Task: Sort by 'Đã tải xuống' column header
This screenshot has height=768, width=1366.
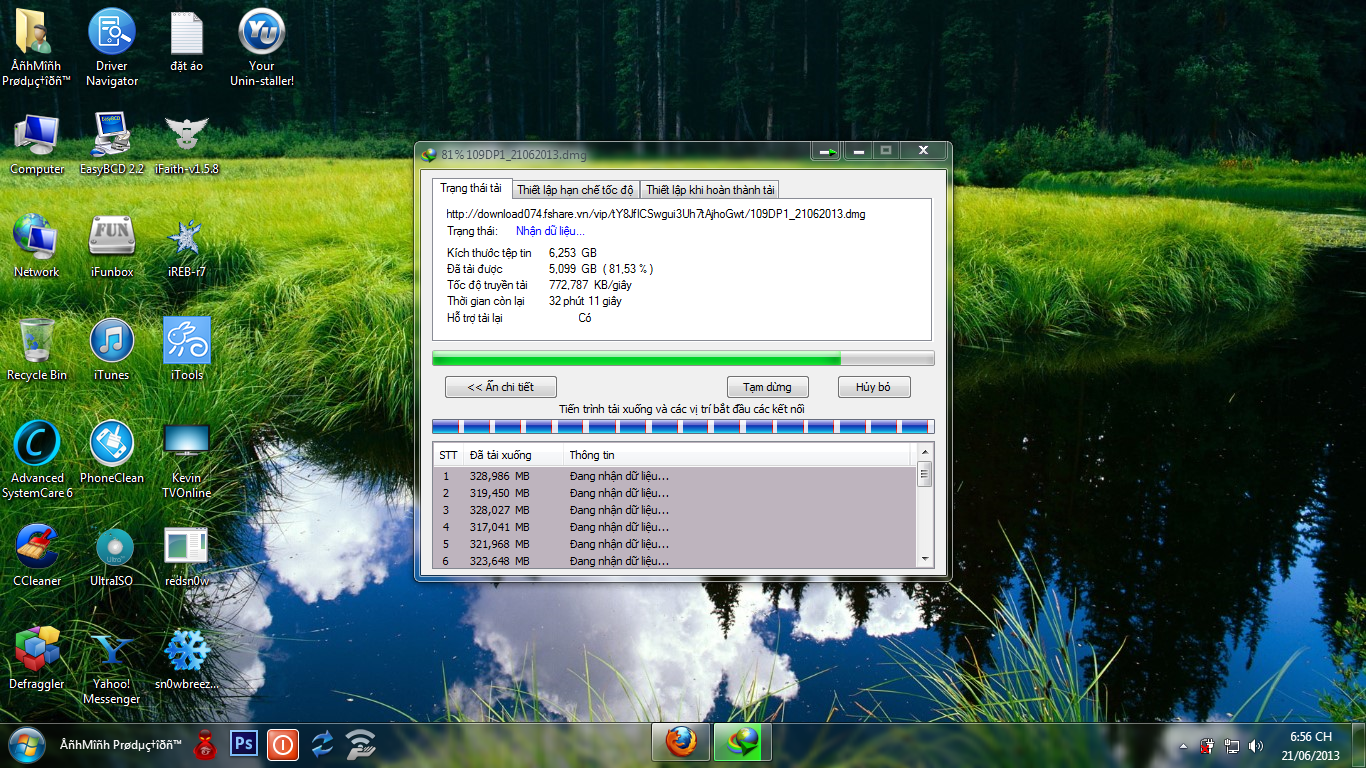Action: click(x=513, y=455)
